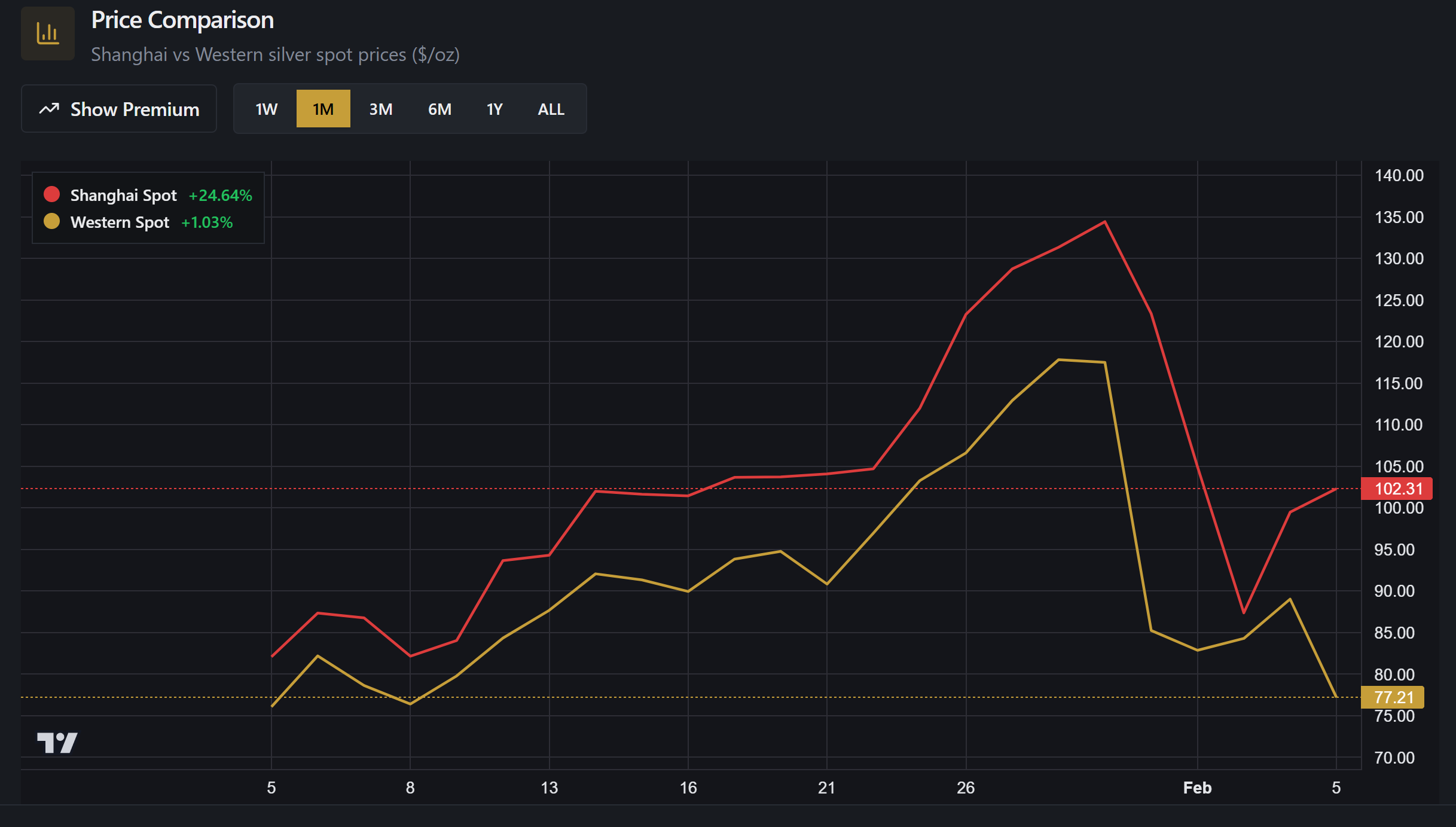
Task: Click the Feb marker on time axis
Action: coord(1197,788)
